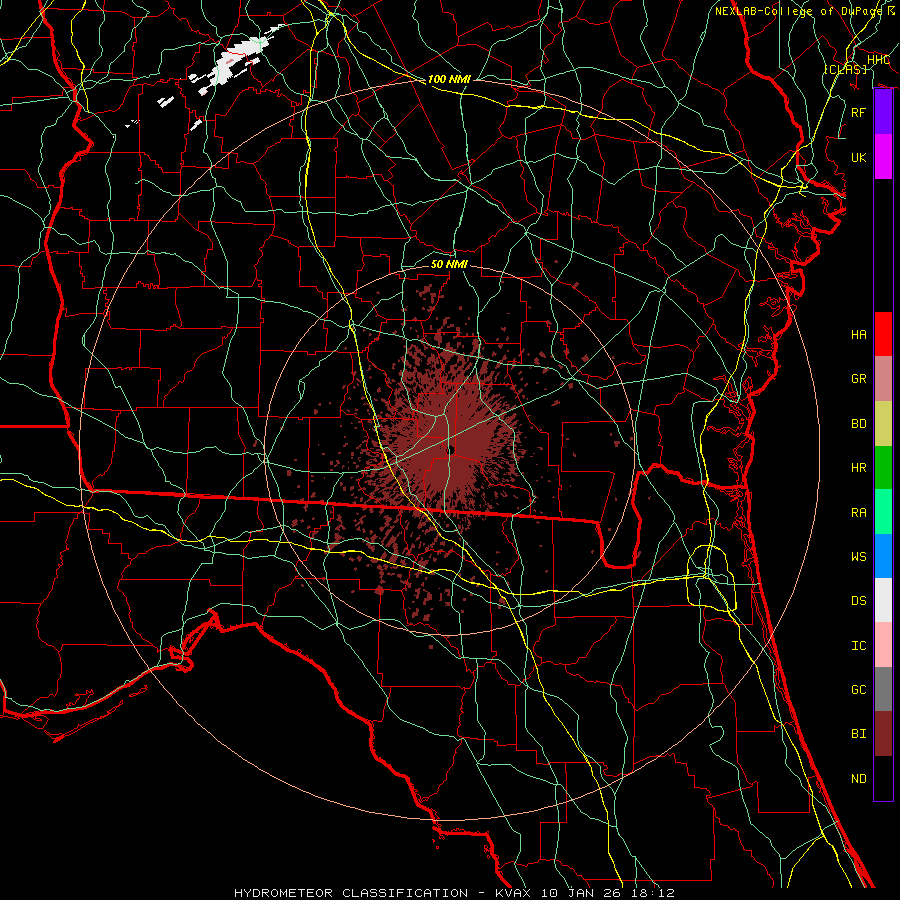Click the ND black legend color swatch

pyautogui.click(x=883, y=778)
